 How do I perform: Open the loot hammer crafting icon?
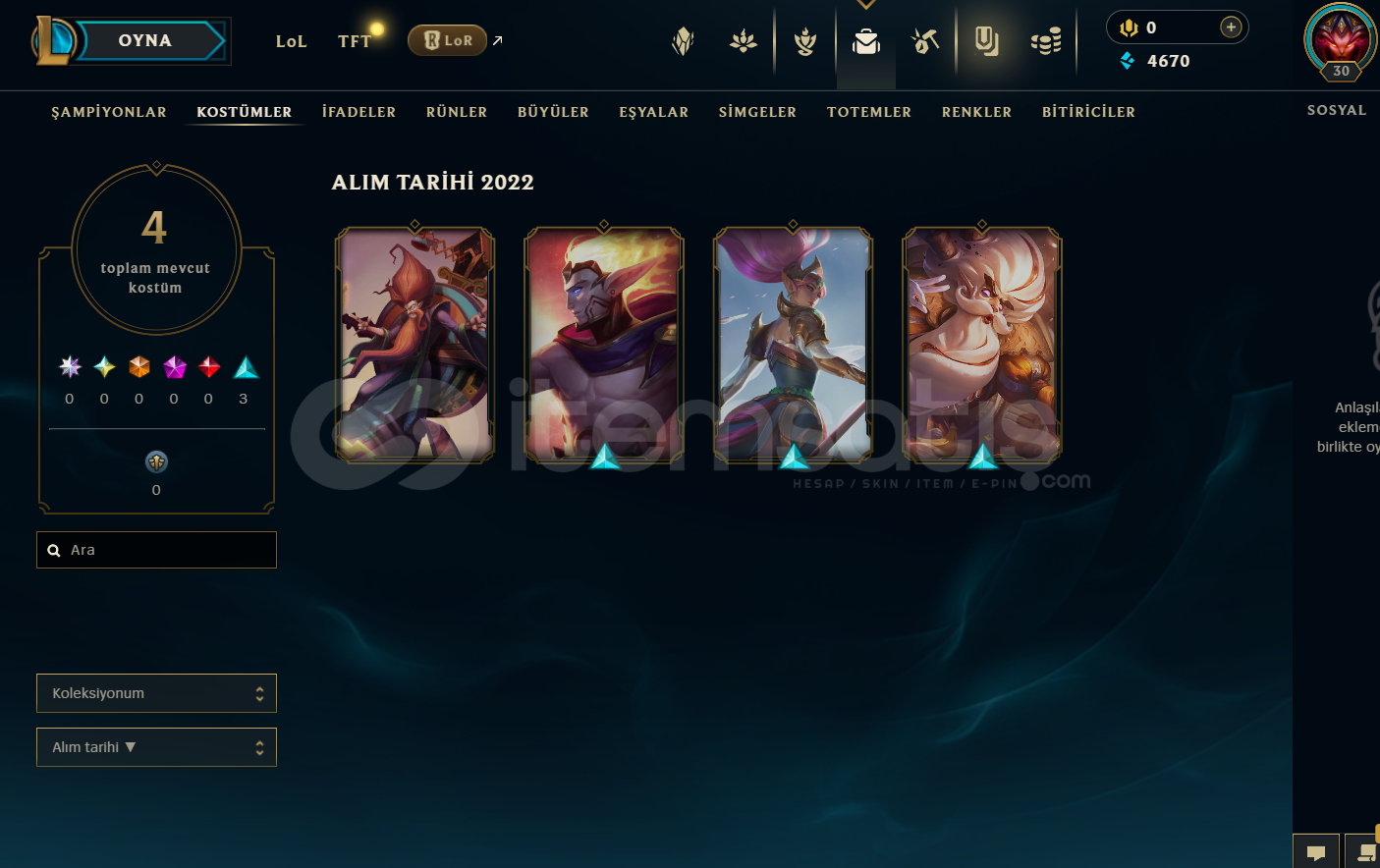[x=925, y=41]
